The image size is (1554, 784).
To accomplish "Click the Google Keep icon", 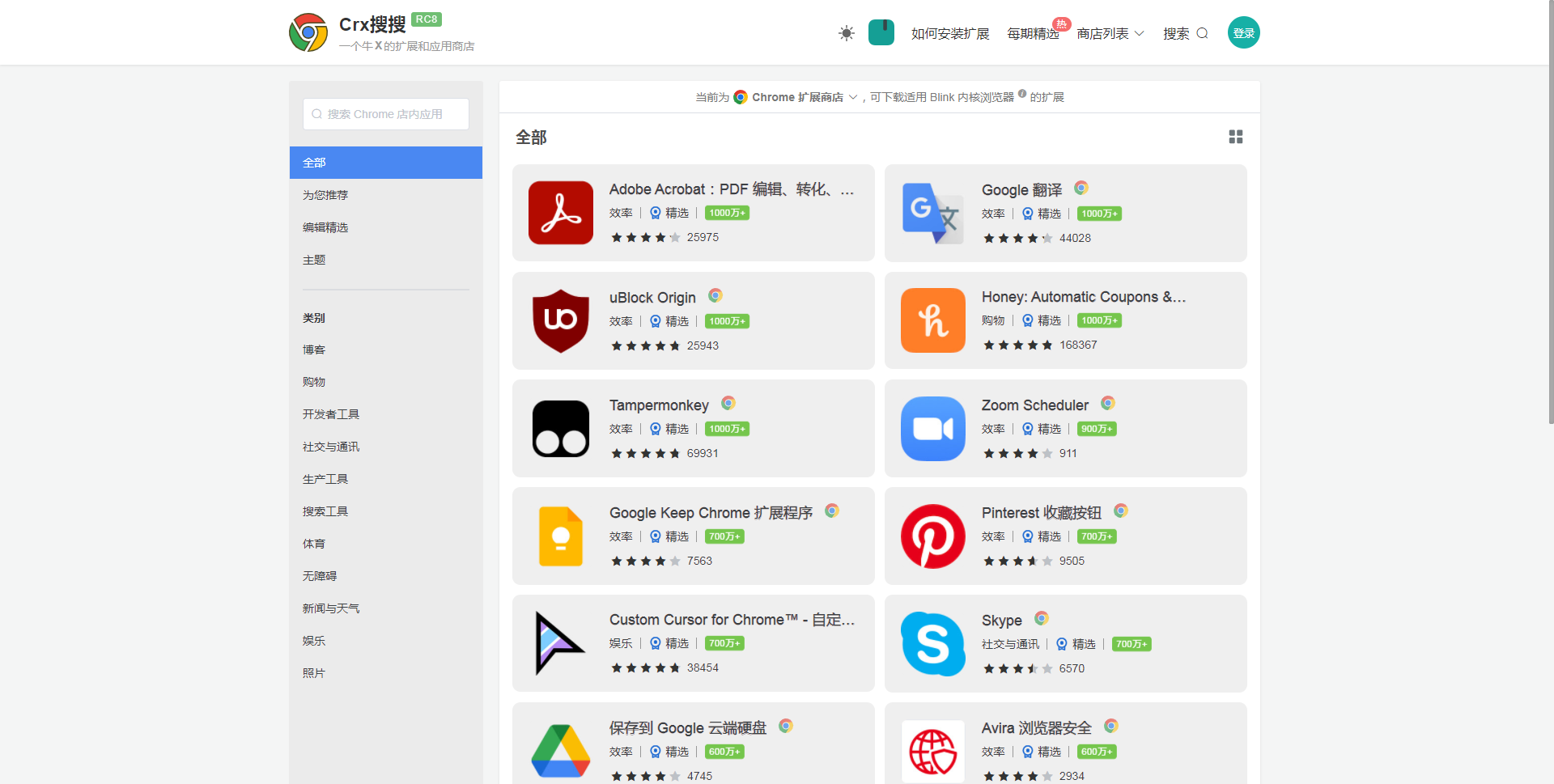I will pyautogui.click(x=561, y=536).
